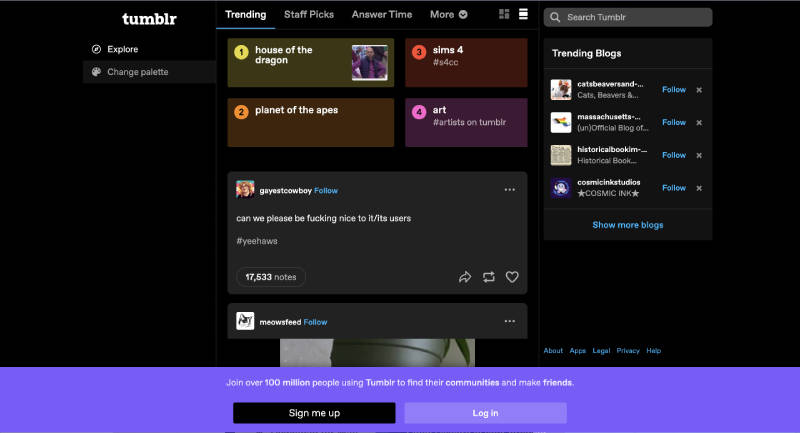Click the share arrow on gayestcowboy's post
This screenshot has height=433, width=800.
(465, 277)
